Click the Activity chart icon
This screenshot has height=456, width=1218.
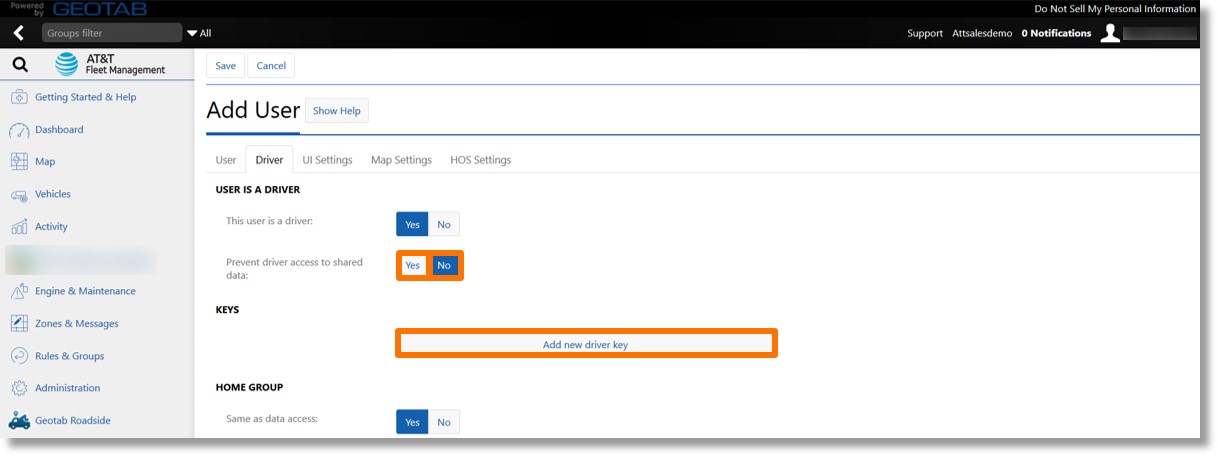[18, 227]
